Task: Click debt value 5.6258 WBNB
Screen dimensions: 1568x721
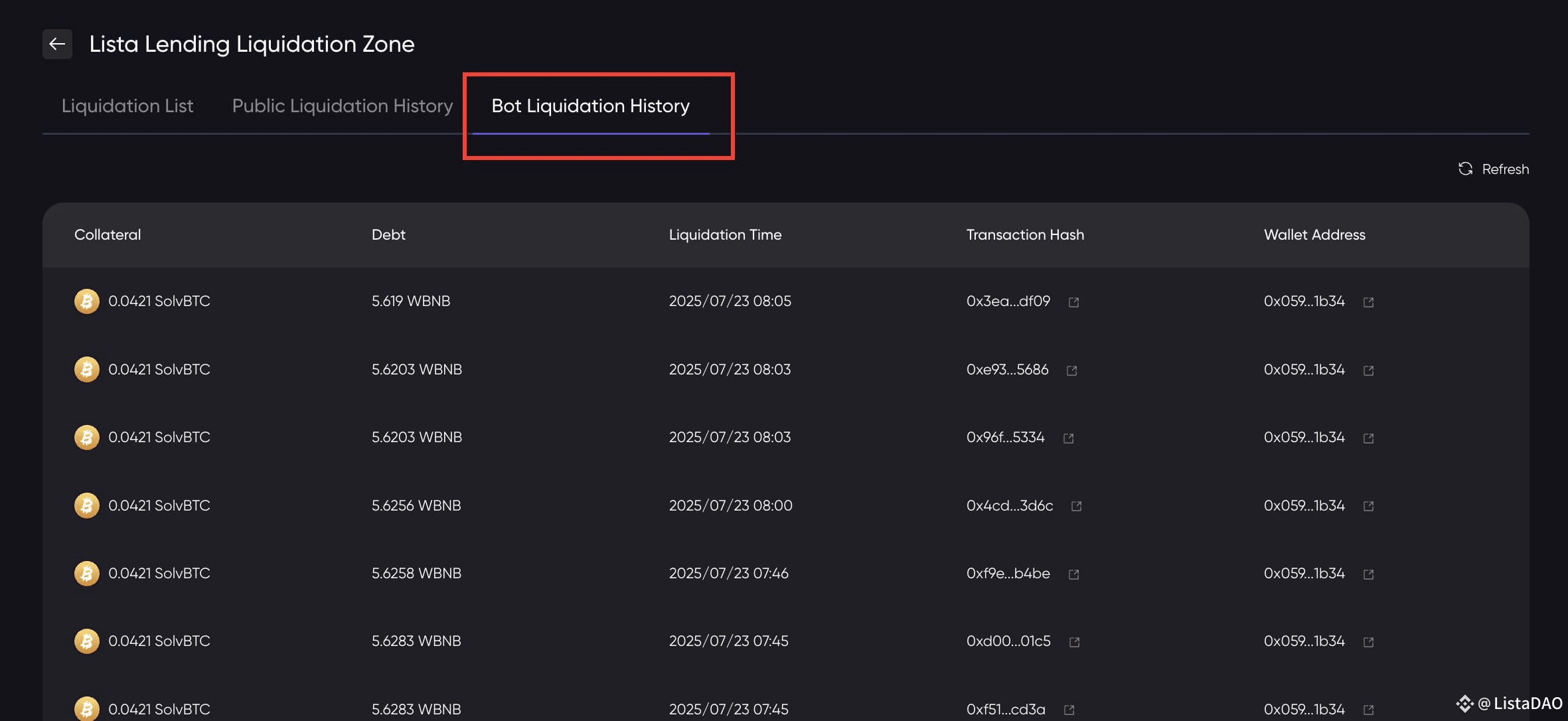Action: pyautogui.click(x=416, y=573)
